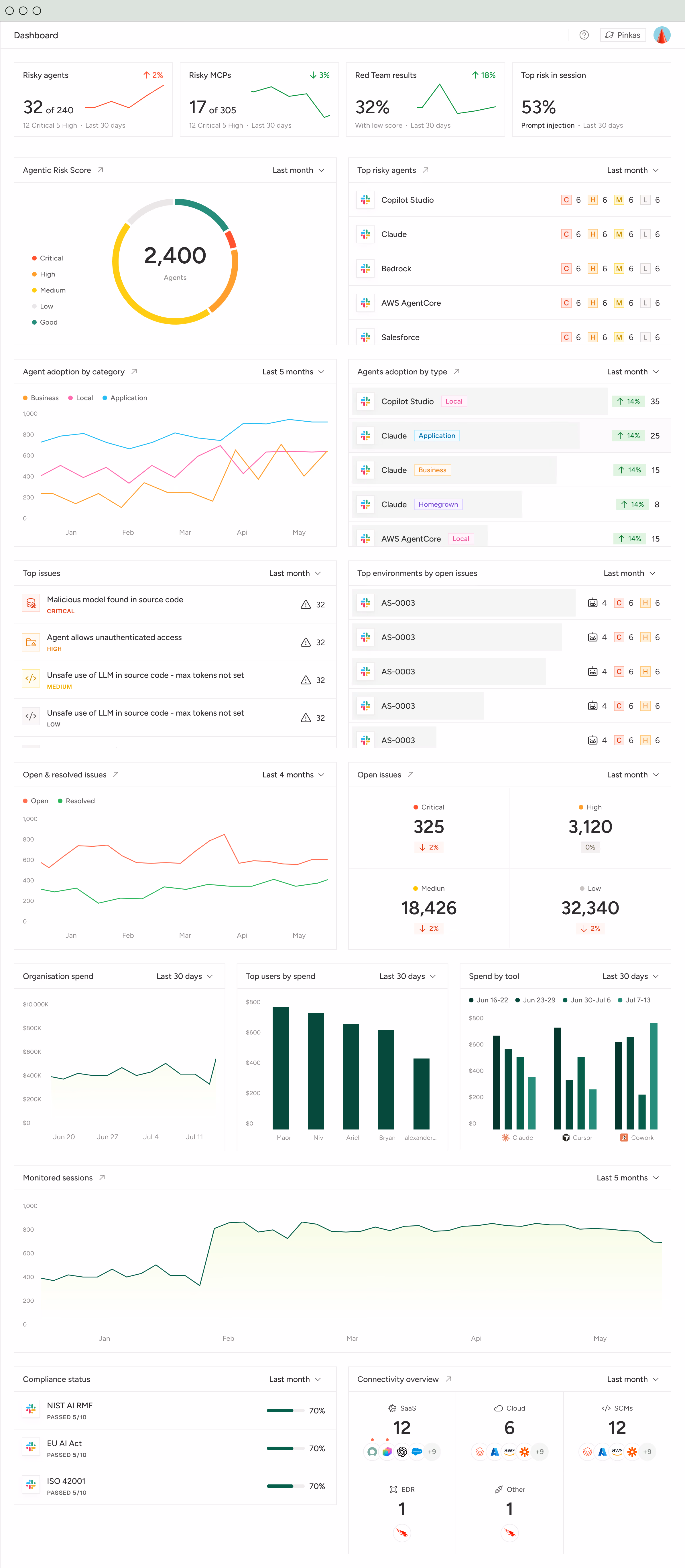
Task: Click the Malicious model issue icon
Action: click(31, 603)
